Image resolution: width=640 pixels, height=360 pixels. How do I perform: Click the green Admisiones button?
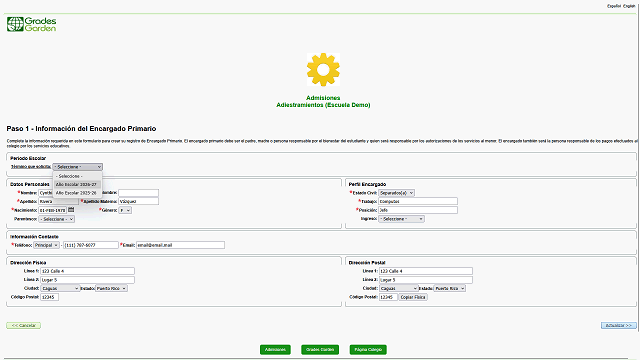click(275, 350)
